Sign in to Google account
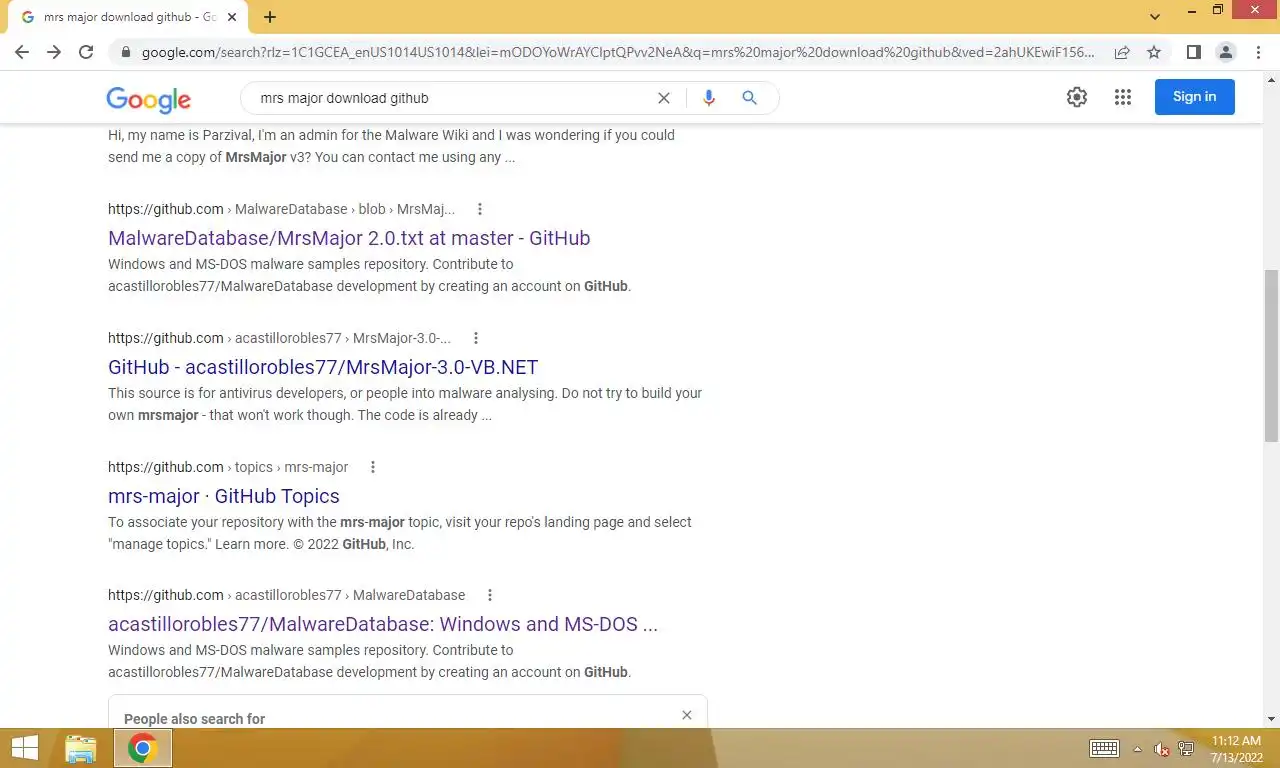The height and width of the screenshot is (768, 1280). click(x=1195, y=97)
